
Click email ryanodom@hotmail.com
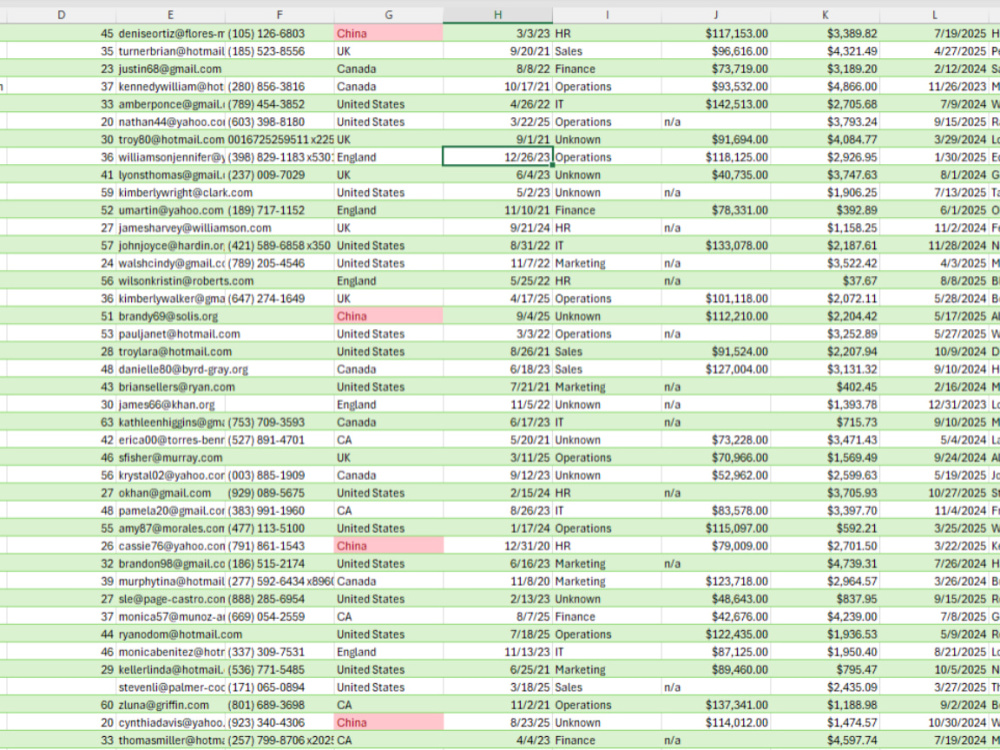[170, 634]
